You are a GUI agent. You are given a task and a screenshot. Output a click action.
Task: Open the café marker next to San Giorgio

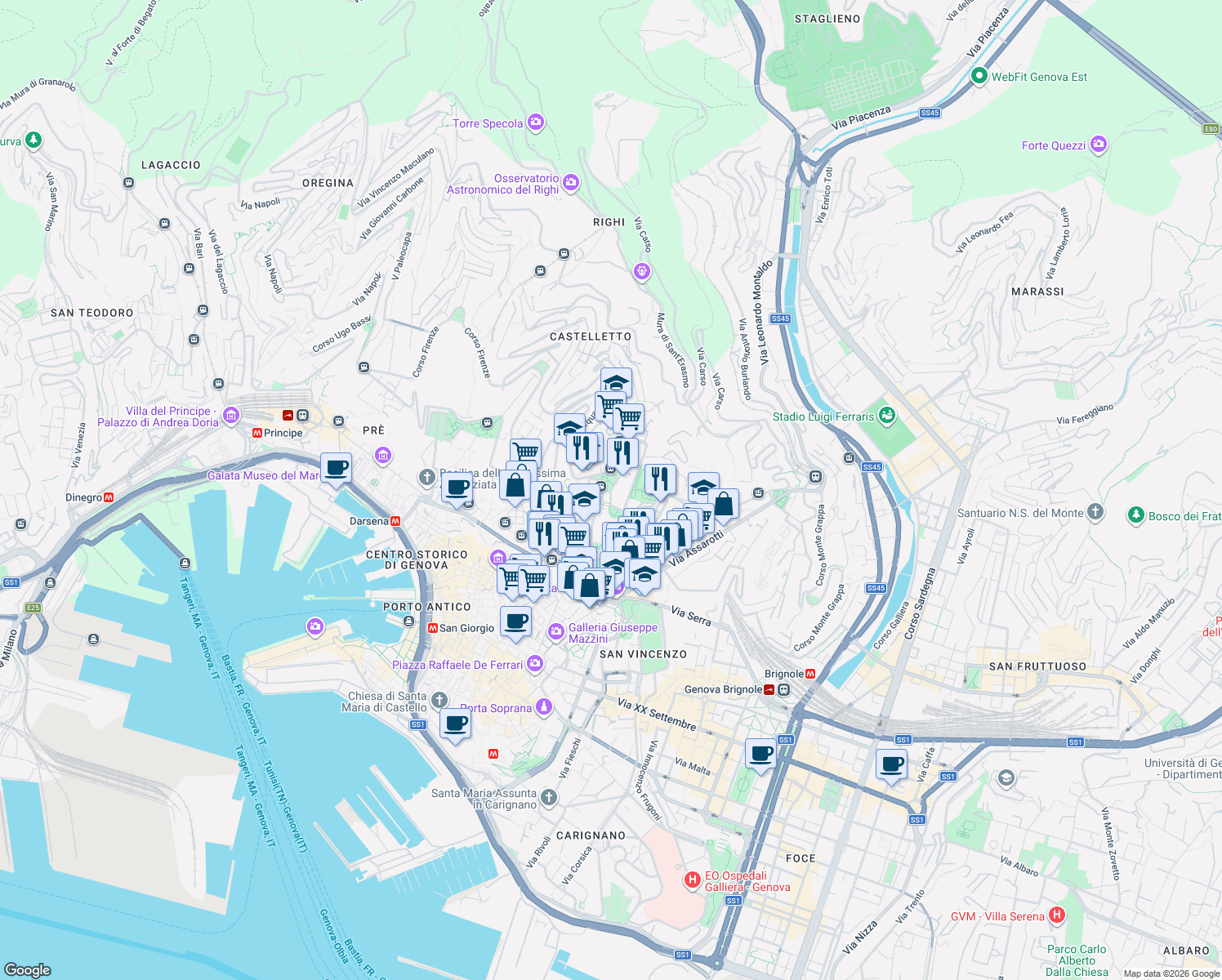515,622
